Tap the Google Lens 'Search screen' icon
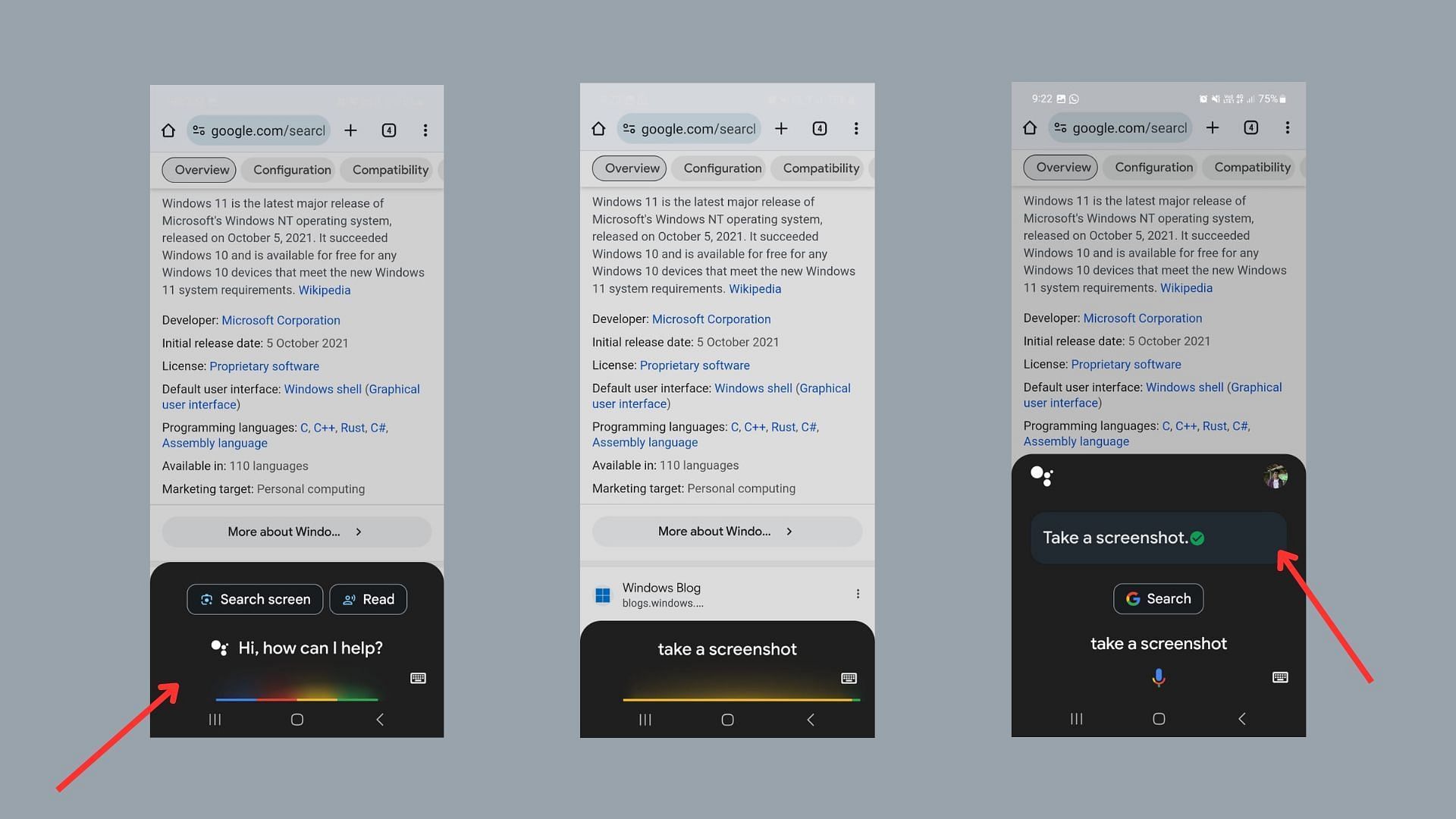The image size is (1456, 819). [207, 598]
